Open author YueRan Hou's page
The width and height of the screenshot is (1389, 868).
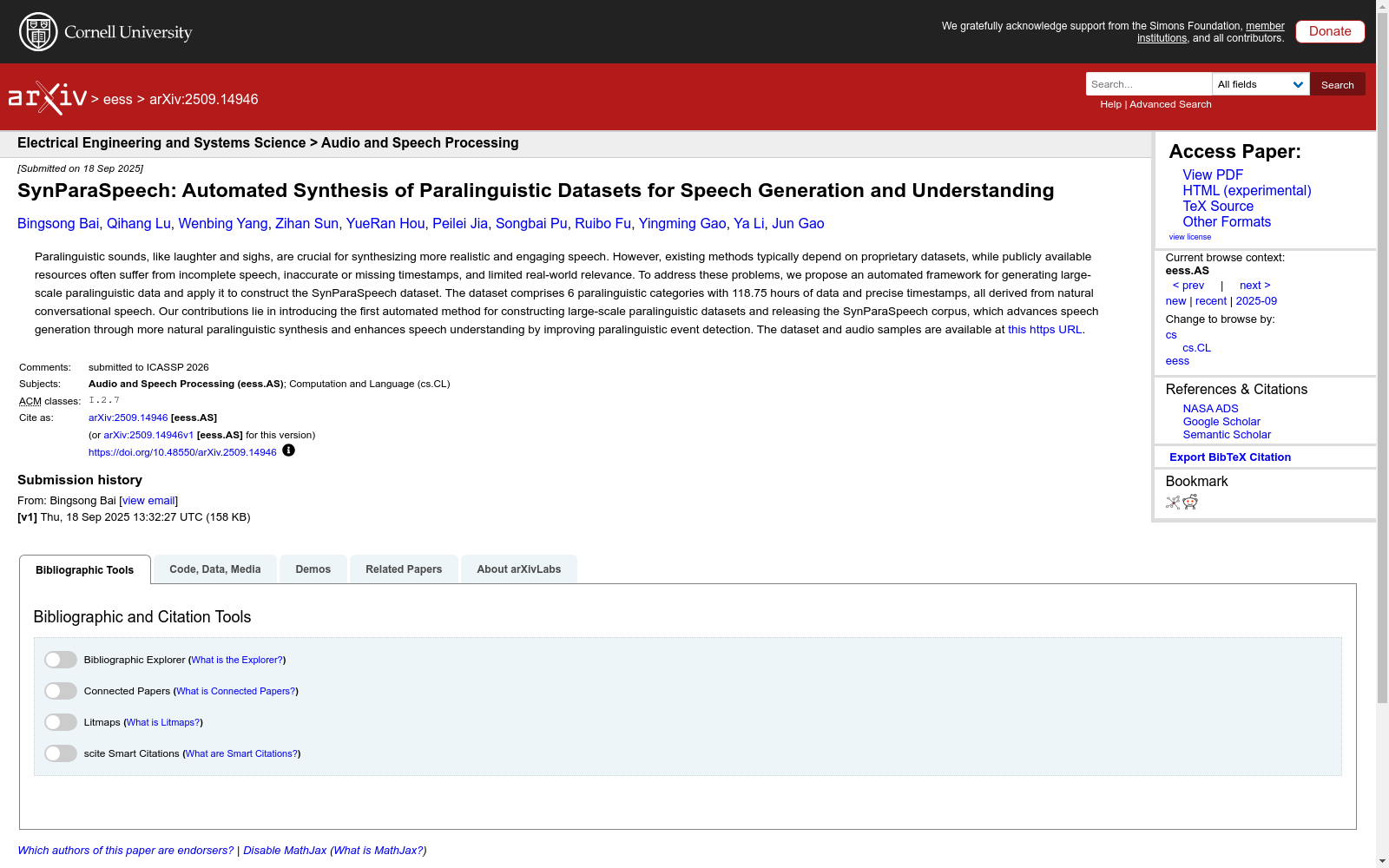tap(385, 223)
